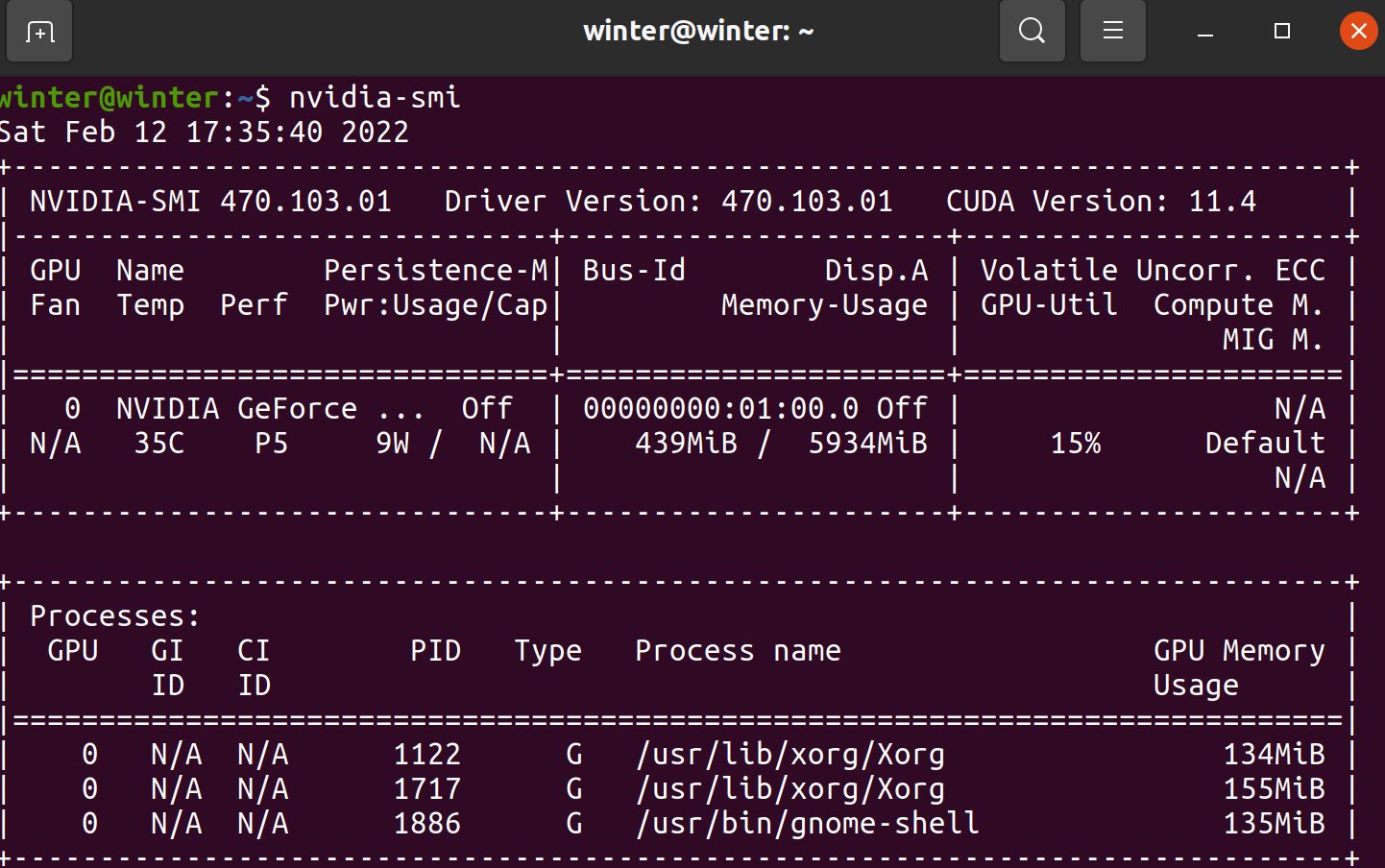Click the Type column header
The width and height of the screenshot is (1385, 868).
pyautogui.click(x=547, y=651)
